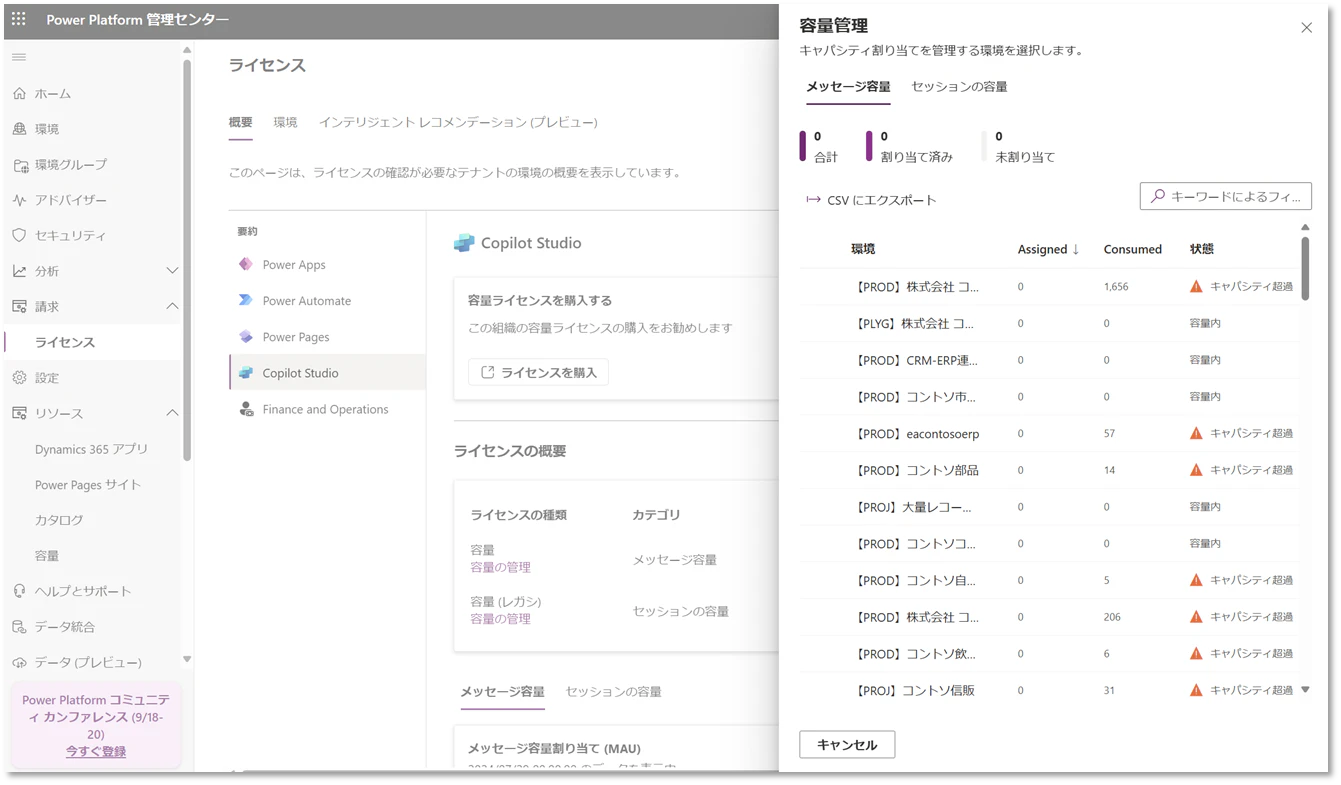
Task: Expand the 分析 section chevron
Action: point(172,271)
